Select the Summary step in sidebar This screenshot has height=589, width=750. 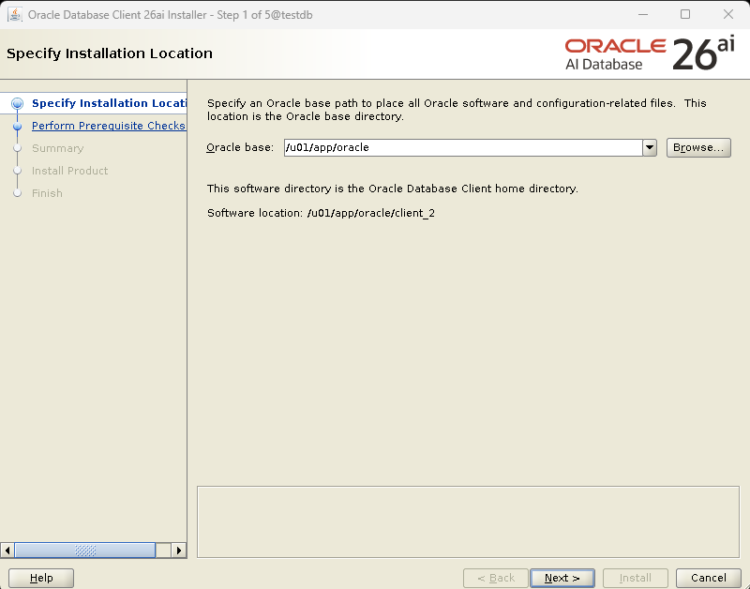click(x=57, y=148)
